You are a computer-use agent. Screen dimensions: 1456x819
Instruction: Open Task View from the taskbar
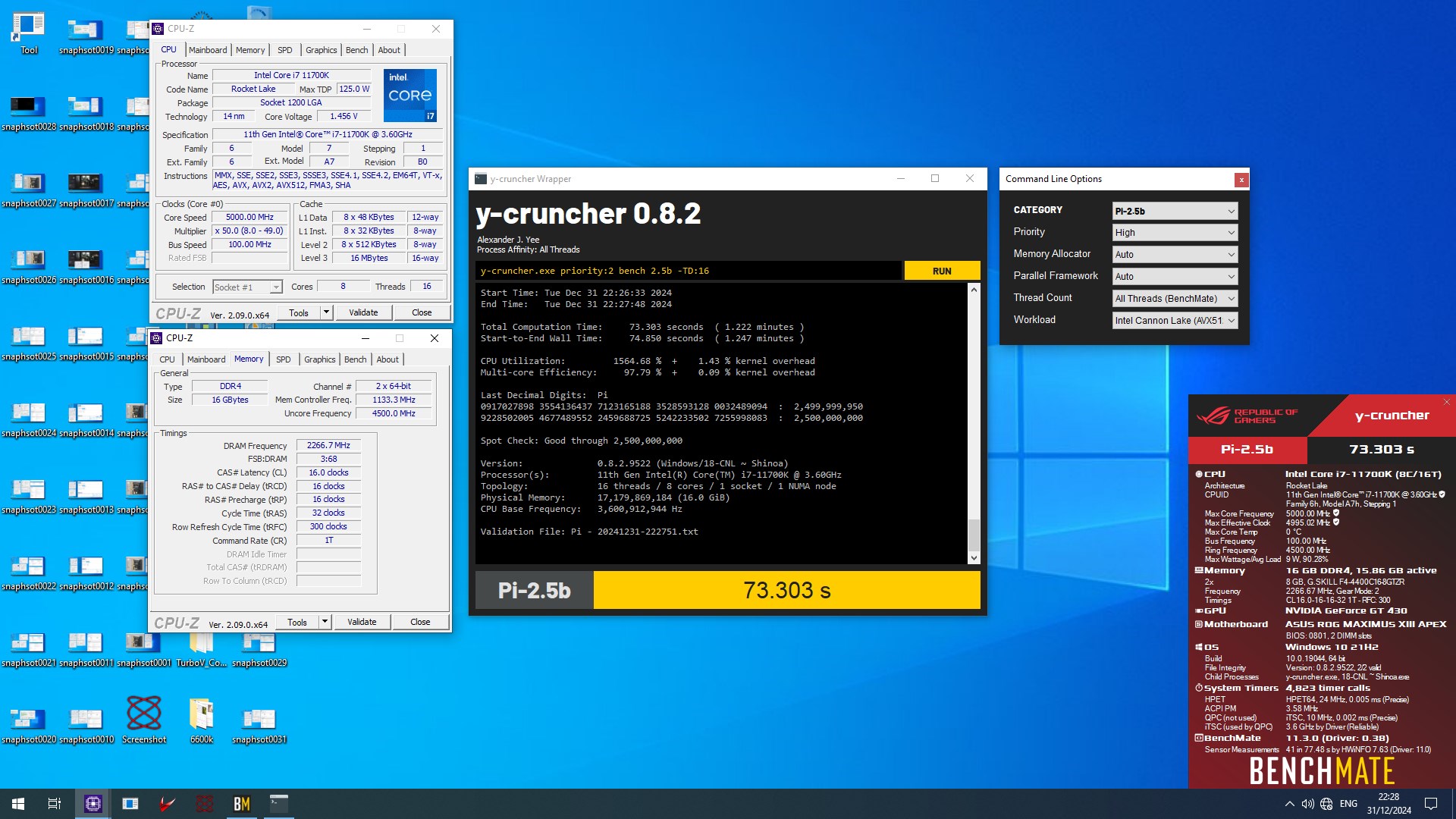[55, 804]
